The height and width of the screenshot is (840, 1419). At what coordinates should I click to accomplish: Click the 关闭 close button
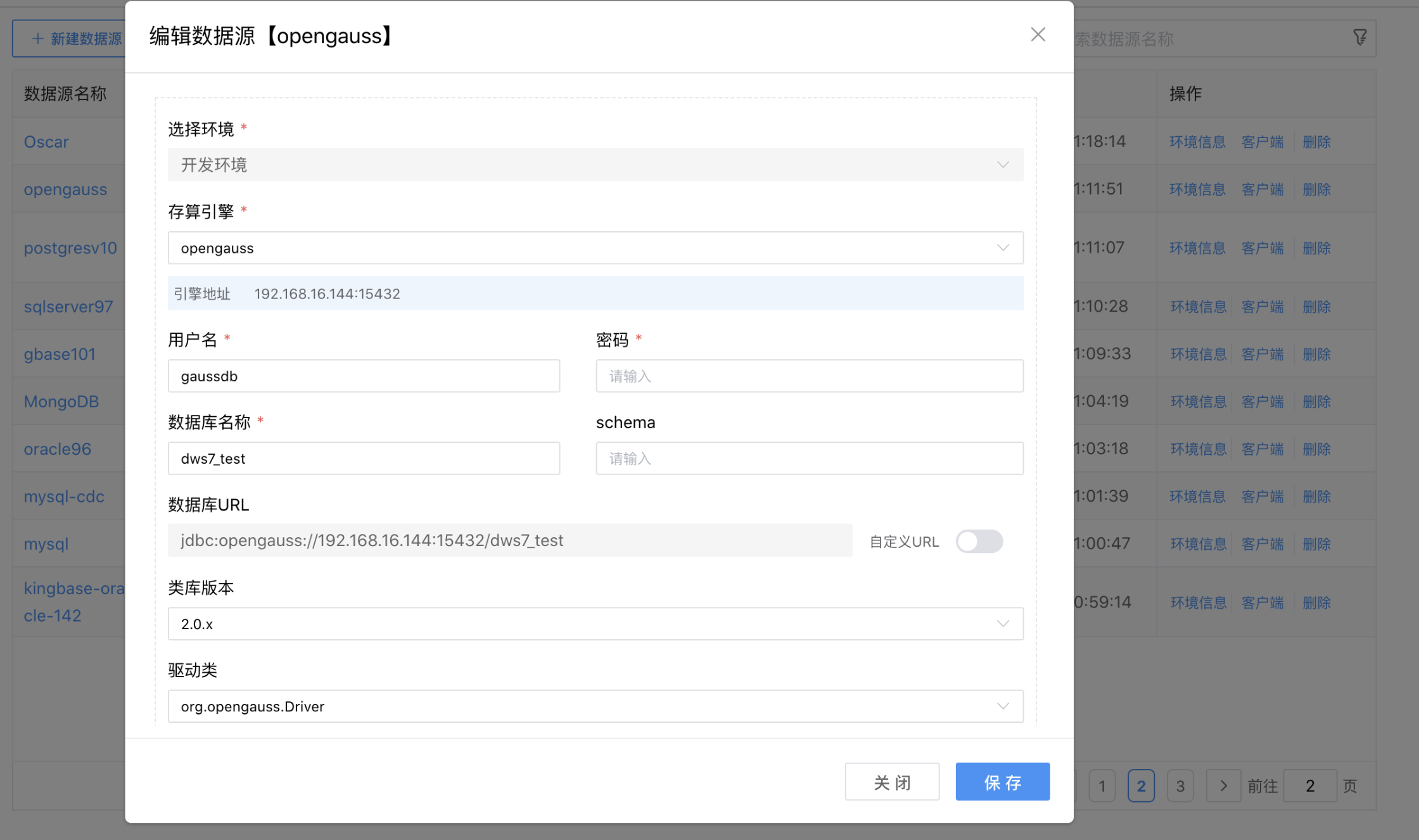[891, 782]
